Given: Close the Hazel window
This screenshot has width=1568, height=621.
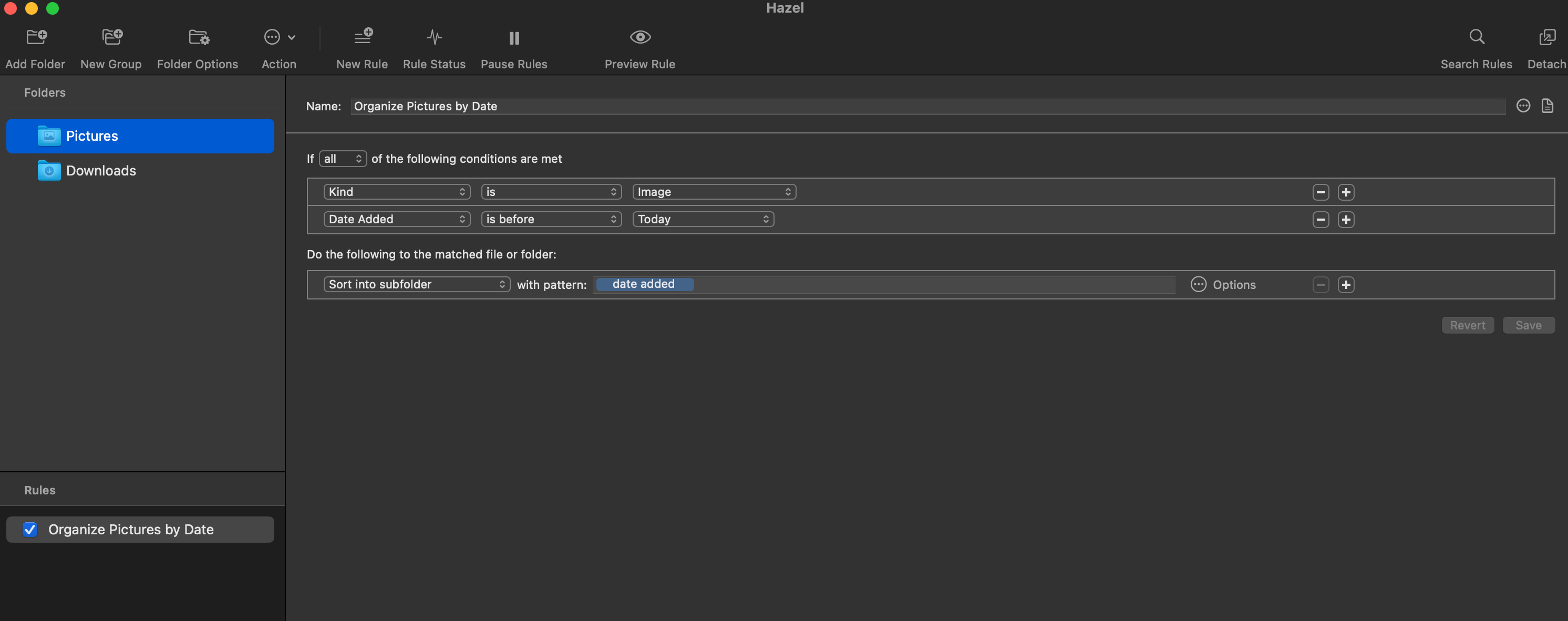Looking at the screenshot, I should [11, 8].
